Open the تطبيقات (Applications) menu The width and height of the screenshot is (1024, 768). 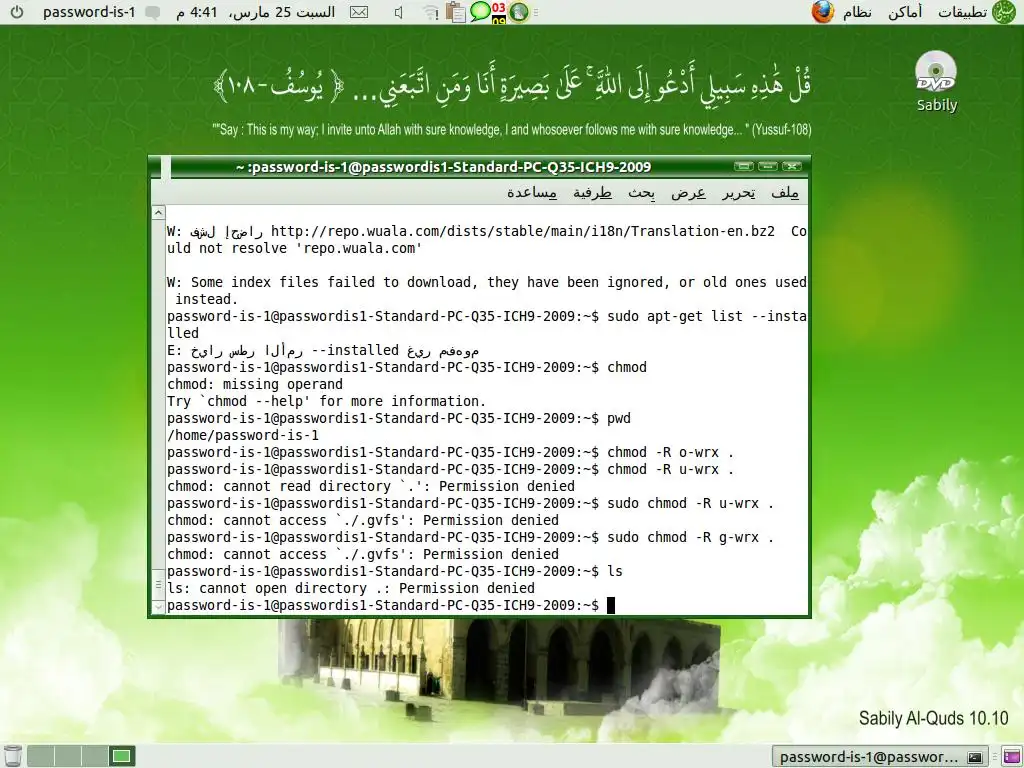[x=963, y=12]
